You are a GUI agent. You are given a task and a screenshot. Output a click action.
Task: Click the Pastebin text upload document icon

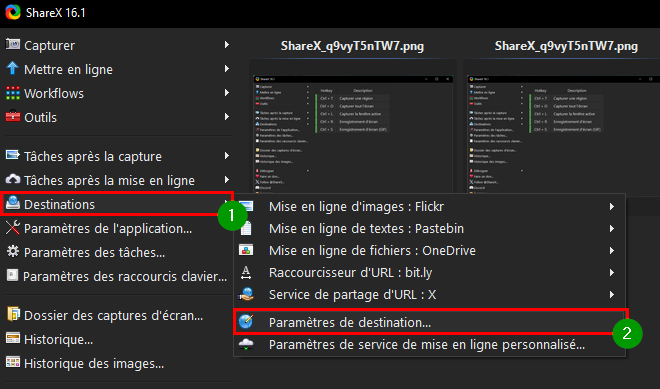246,228
